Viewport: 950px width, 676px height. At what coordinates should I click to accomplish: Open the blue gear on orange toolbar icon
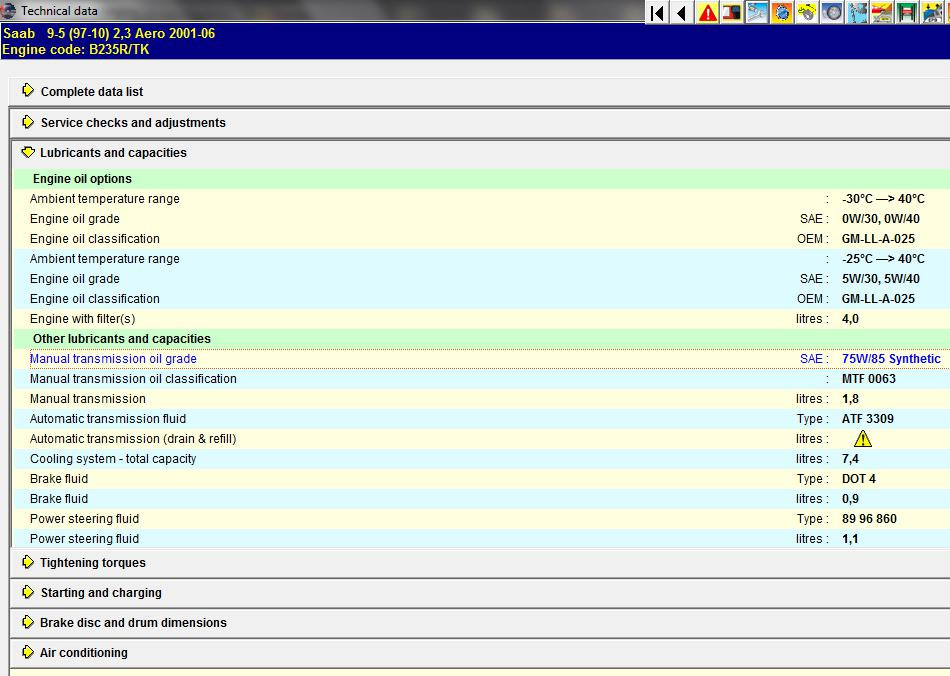pos(782,12)
